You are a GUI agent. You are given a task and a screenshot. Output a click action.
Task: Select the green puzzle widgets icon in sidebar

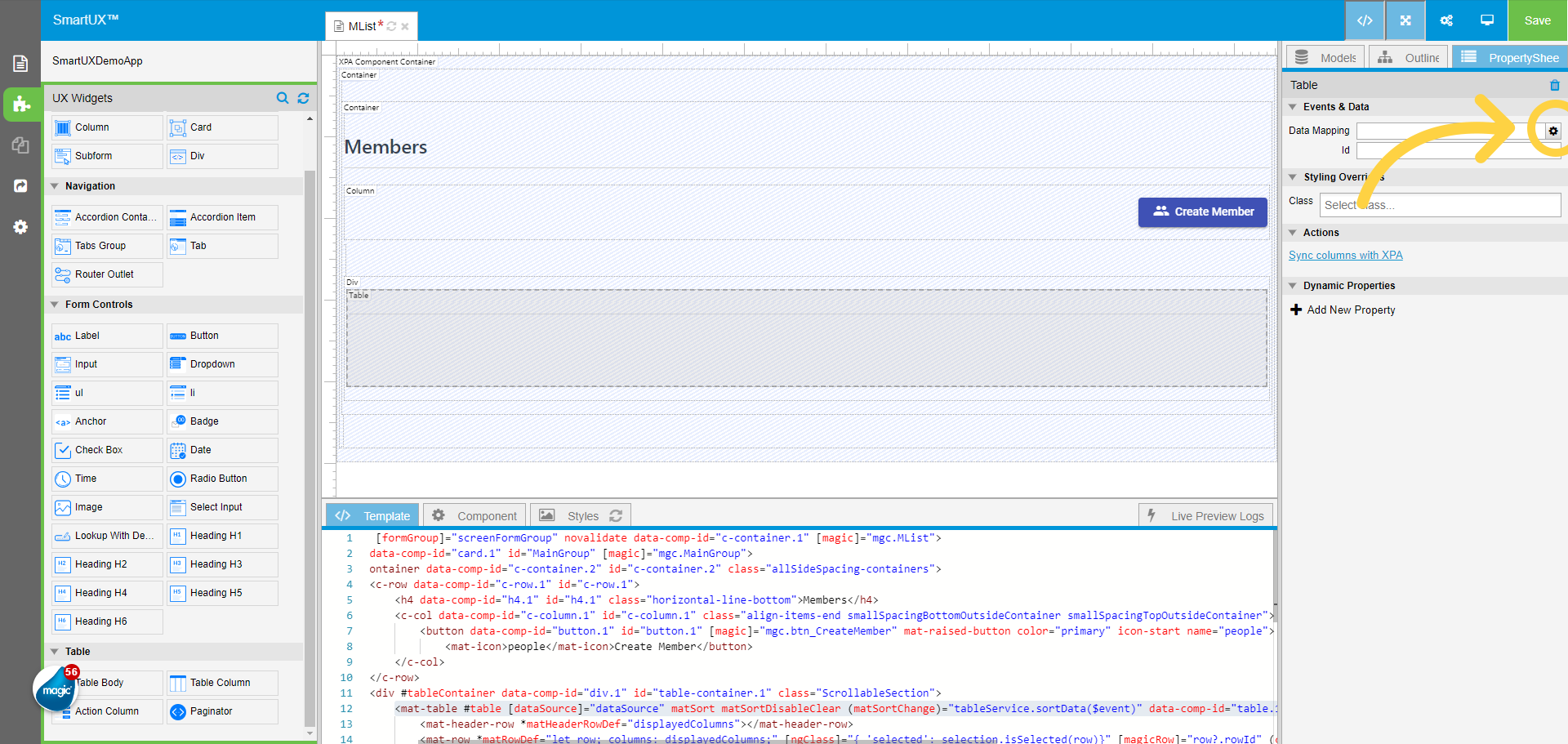pos(20,105)
